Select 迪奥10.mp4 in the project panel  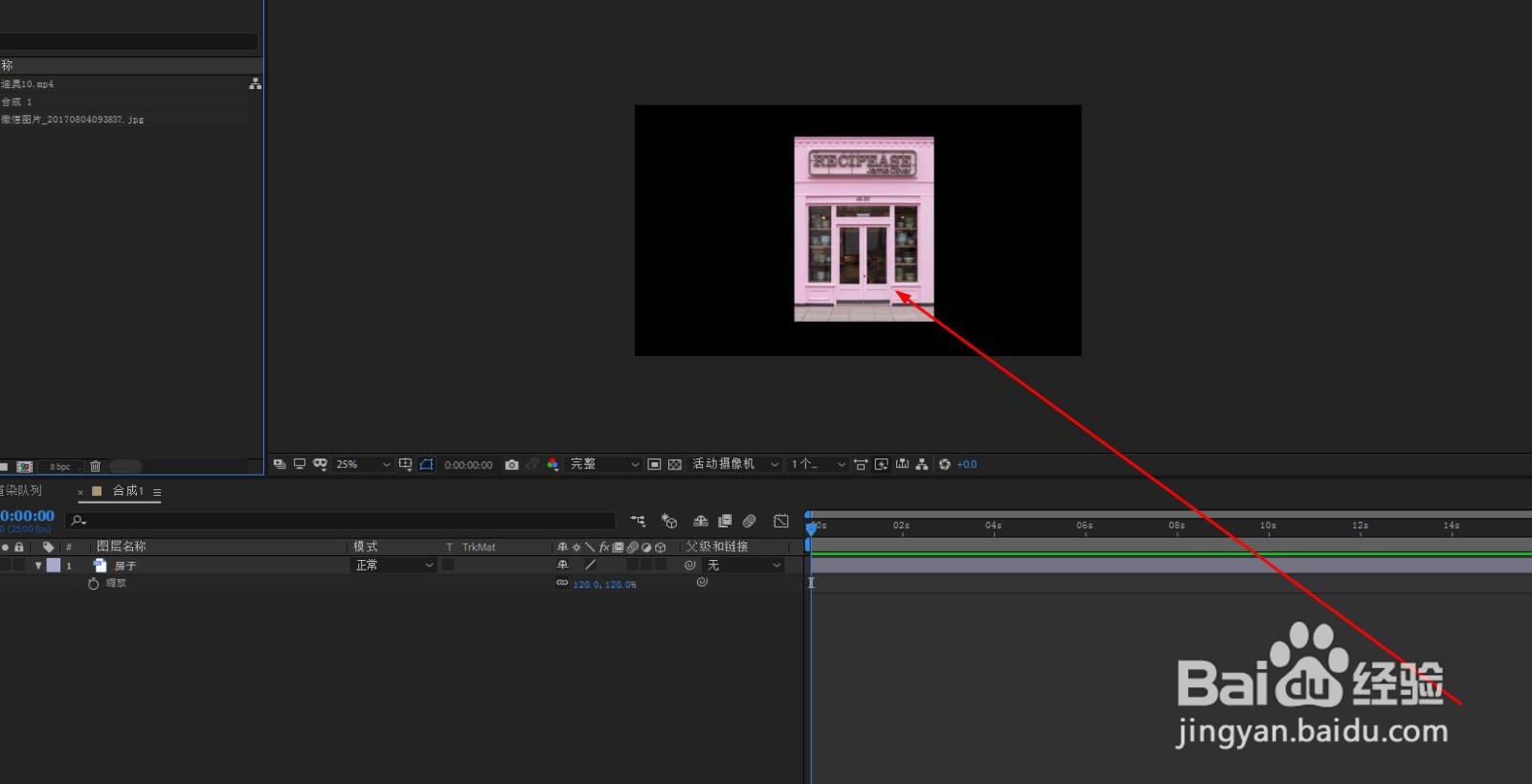pos(28,84)
